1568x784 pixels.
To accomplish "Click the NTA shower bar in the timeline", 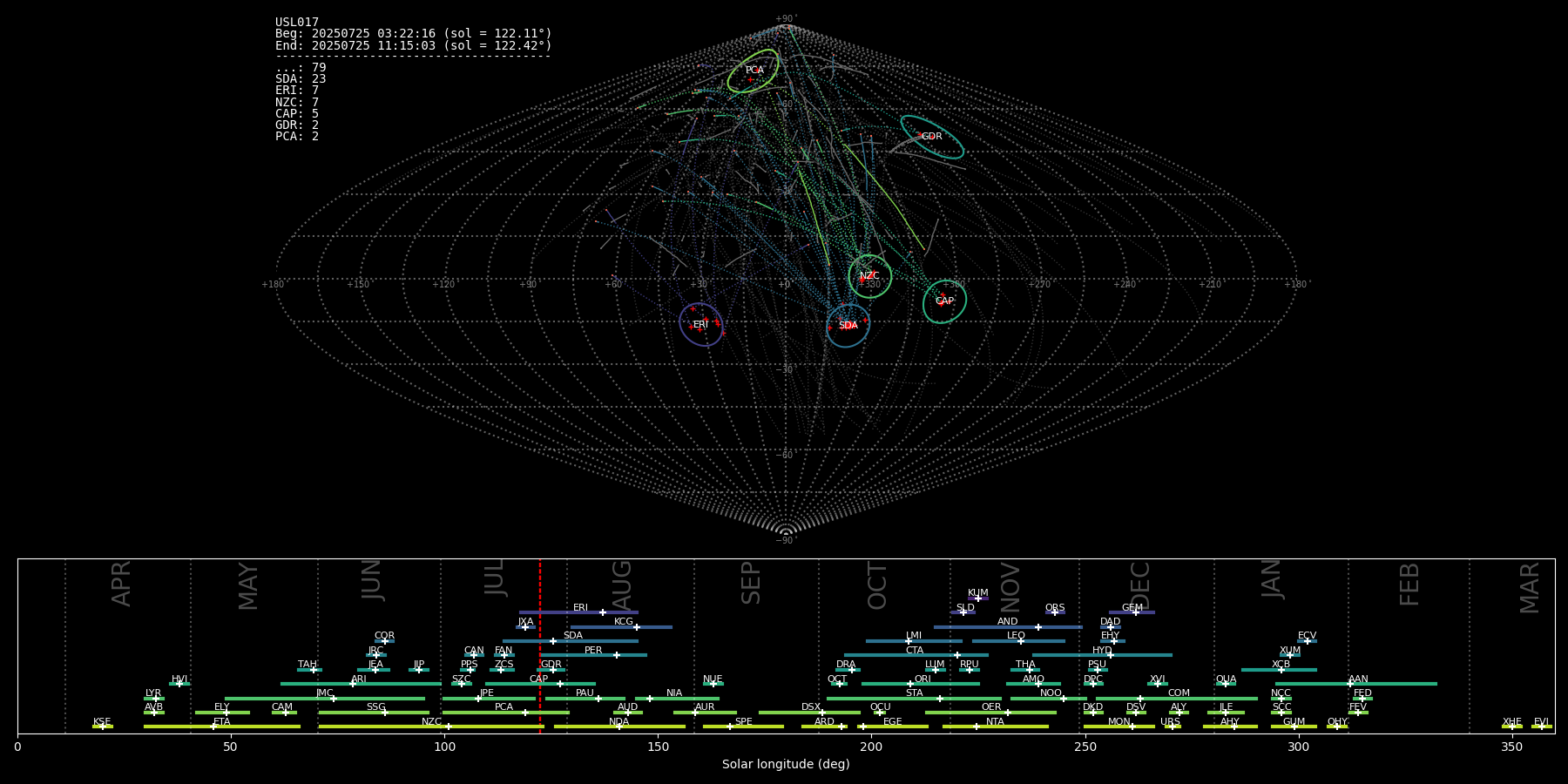I will pyautogui.click(x=995, y=727).
